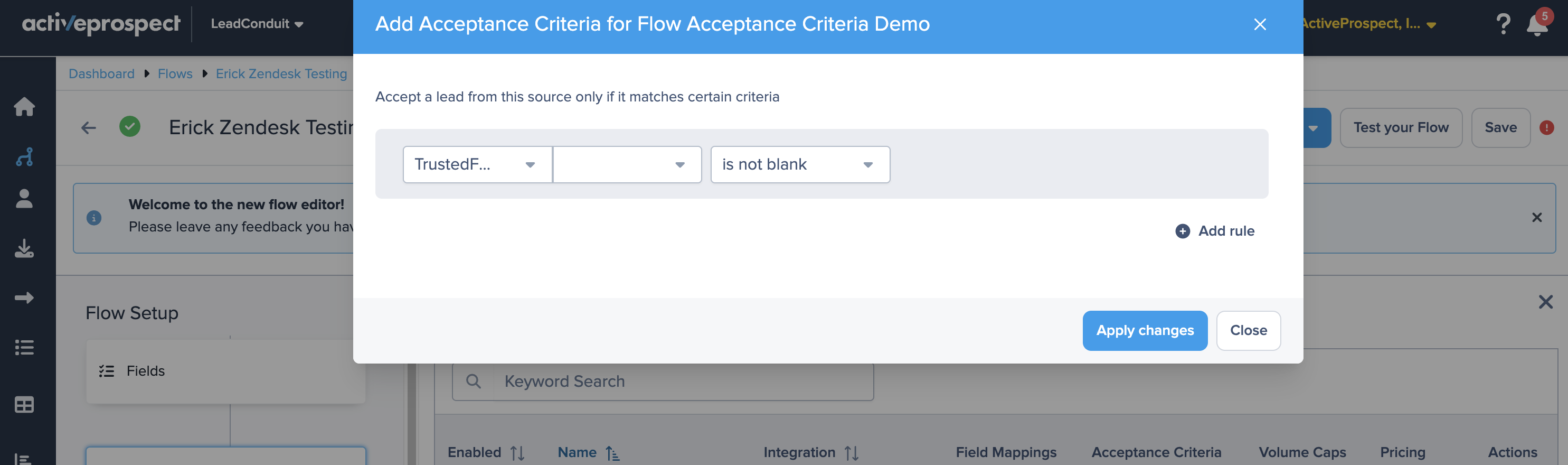
Task: Click the Flow Setup heading
Action: pyautogui.click(x=132, y=313)
